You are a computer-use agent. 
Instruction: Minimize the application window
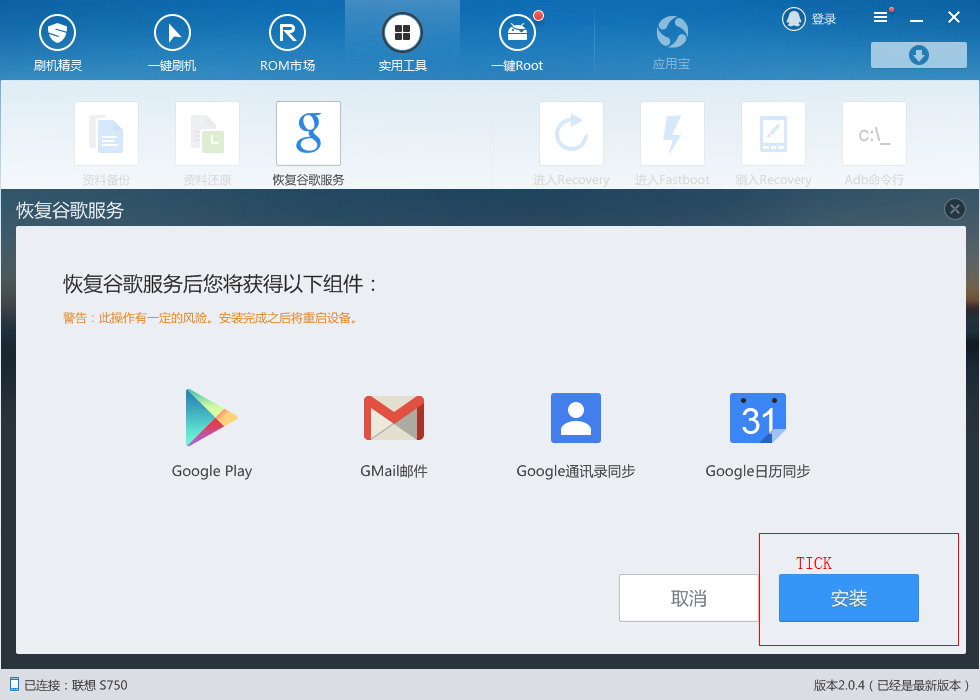coord(916,19)
